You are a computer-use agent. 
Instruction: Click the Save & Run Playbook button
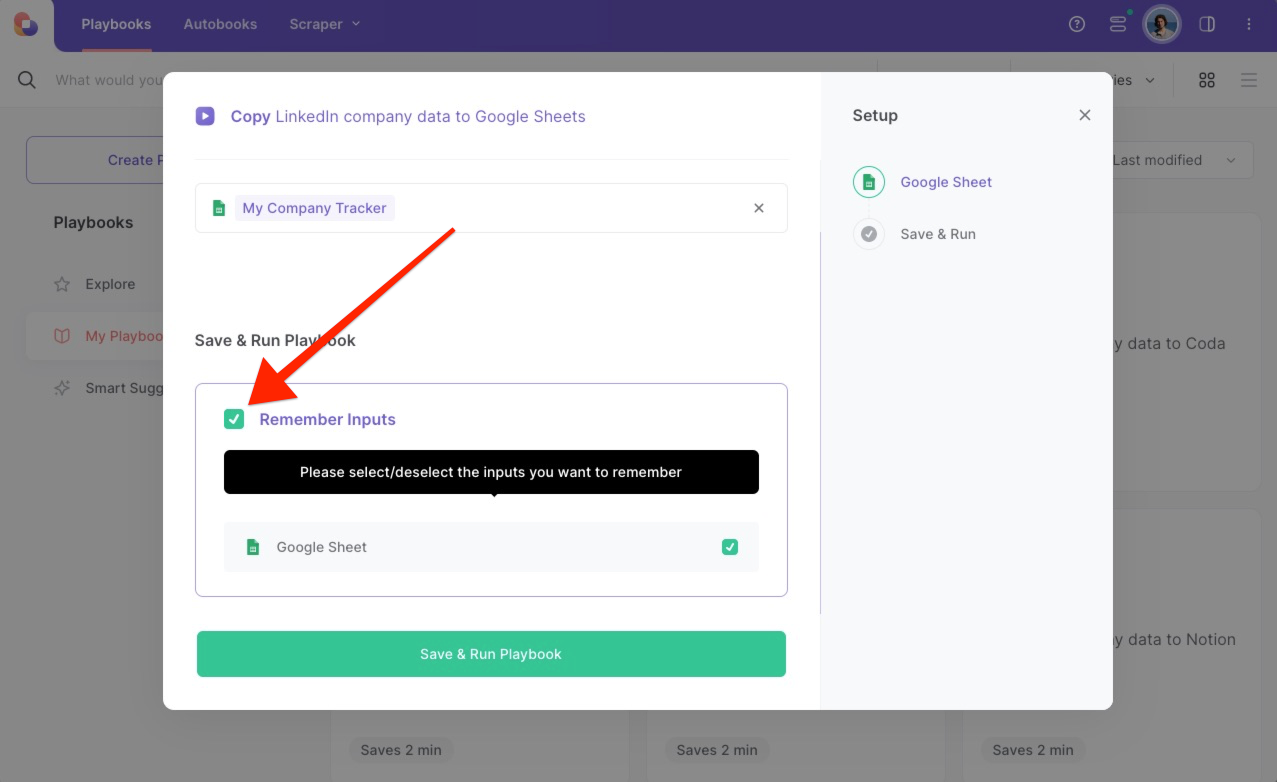point(491,654)
